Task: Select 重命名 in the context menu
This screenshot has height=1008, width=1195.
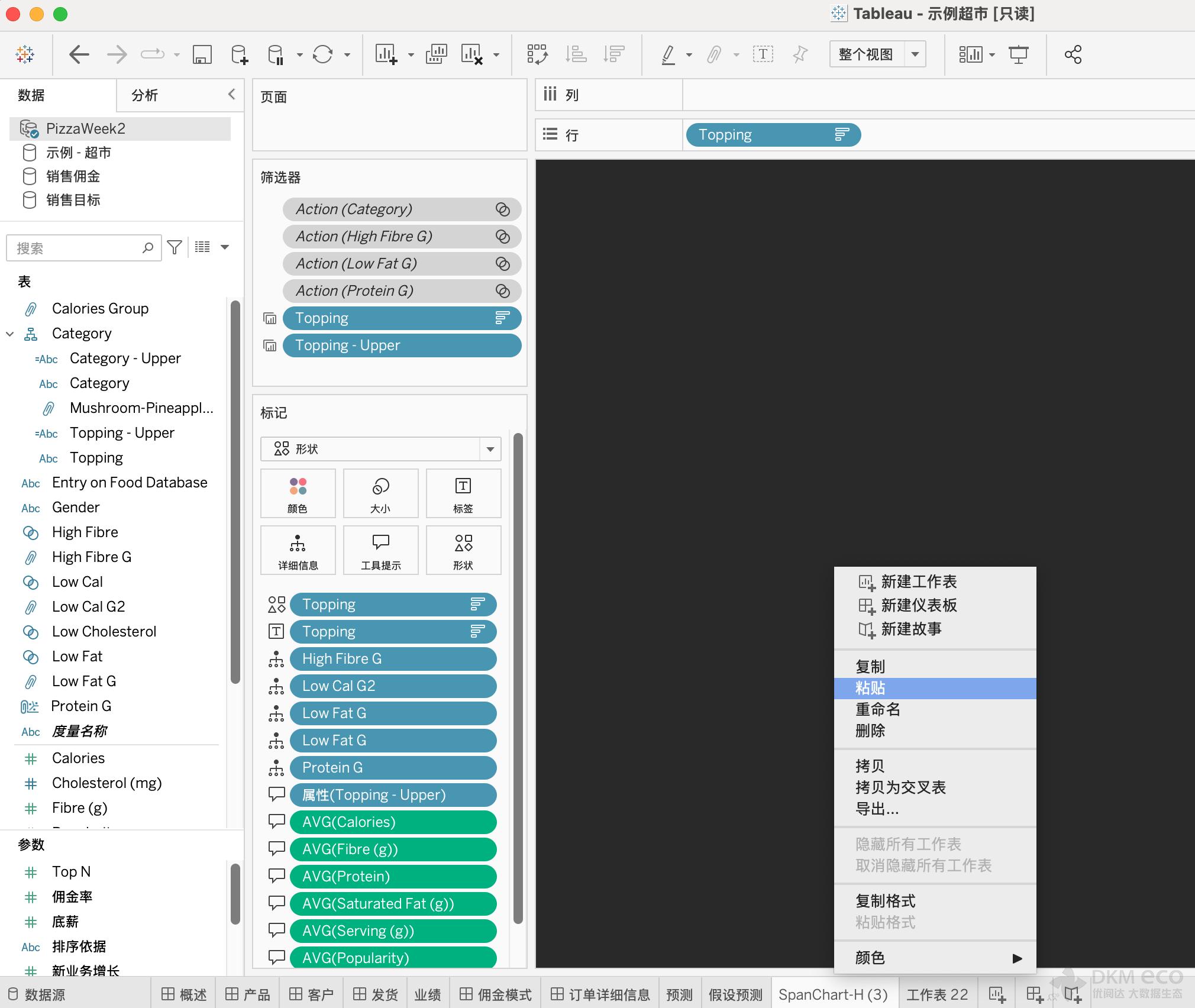Action: [x=877, y=709]
